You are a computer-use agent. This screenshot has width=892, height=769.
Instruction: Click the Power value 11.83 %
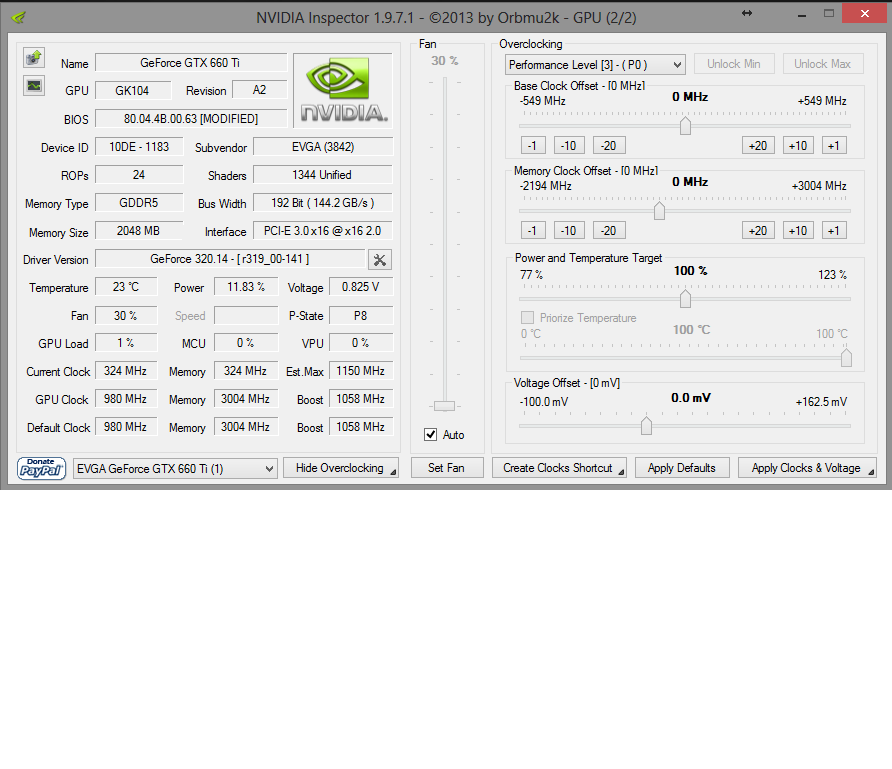click(246, 287)
